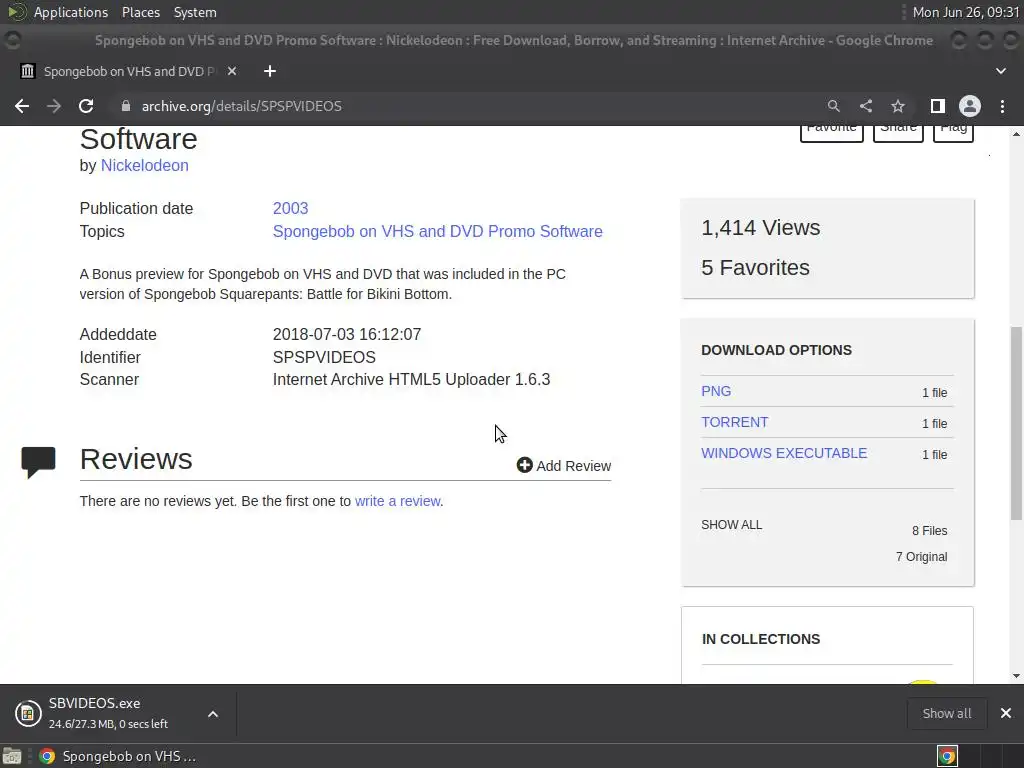Download the TORRENT option

(735, 422)
